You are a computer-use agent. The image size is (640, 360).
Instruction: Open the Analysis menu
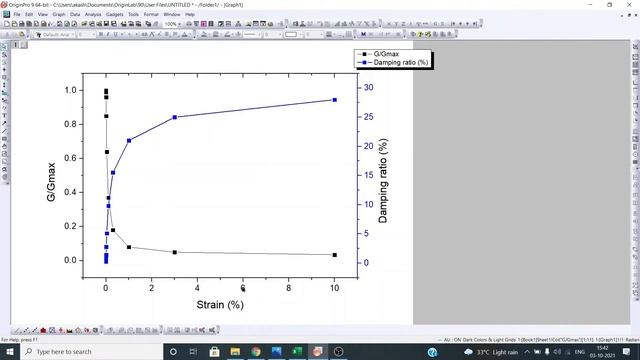pos(93,14)
